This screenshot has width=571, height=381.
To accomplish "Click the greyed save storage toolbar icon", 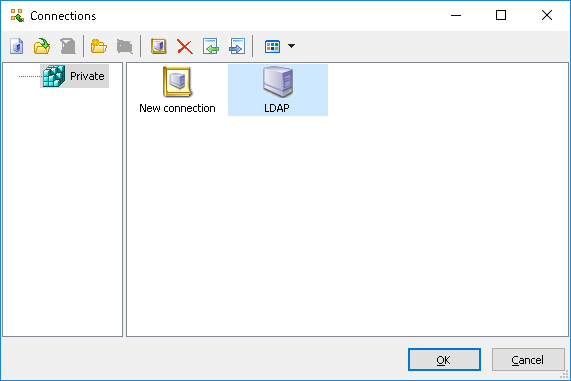I will pyautogui.click(x=68, y=46).
